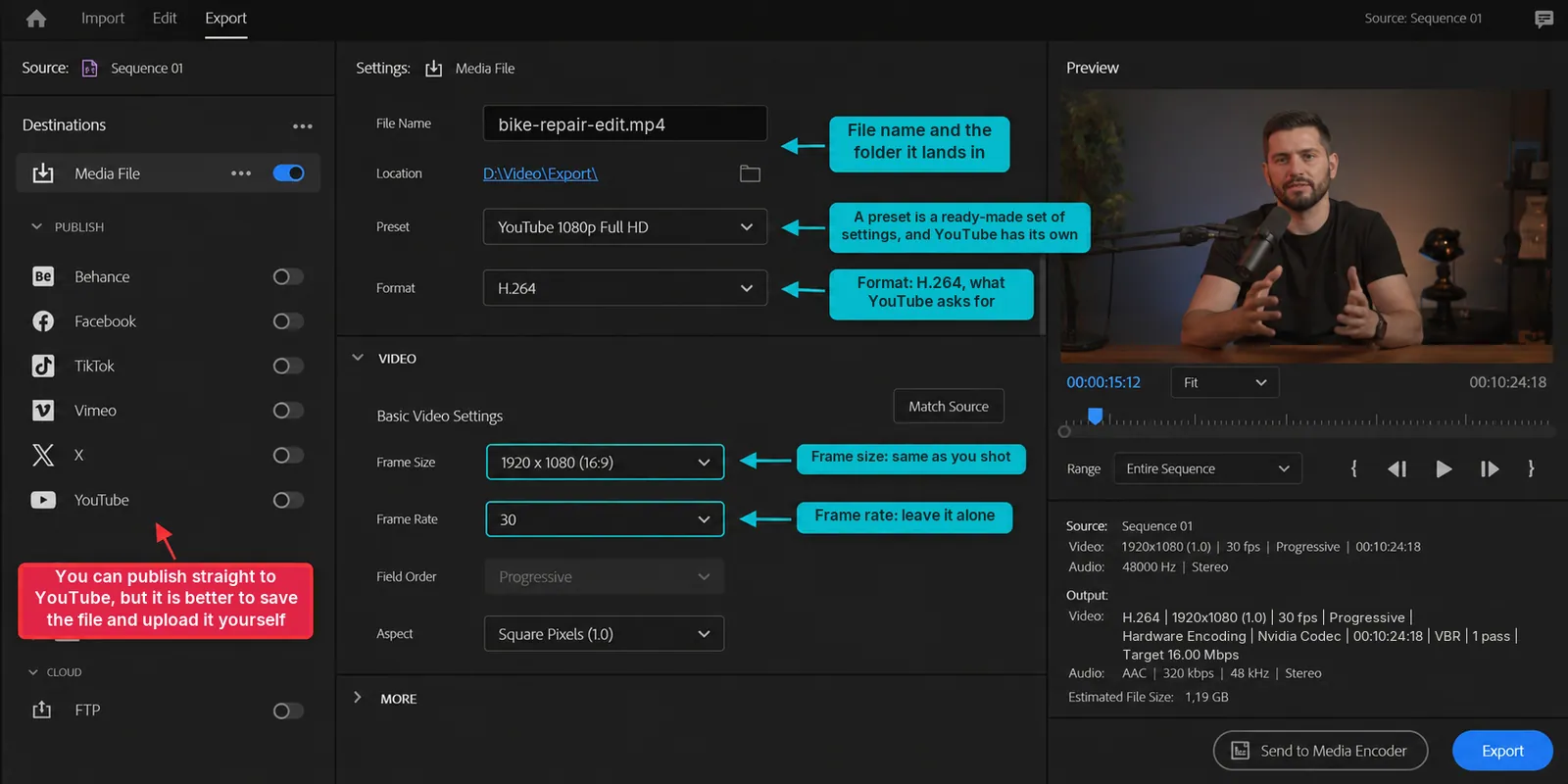Click the FTP upload icon

42,710
